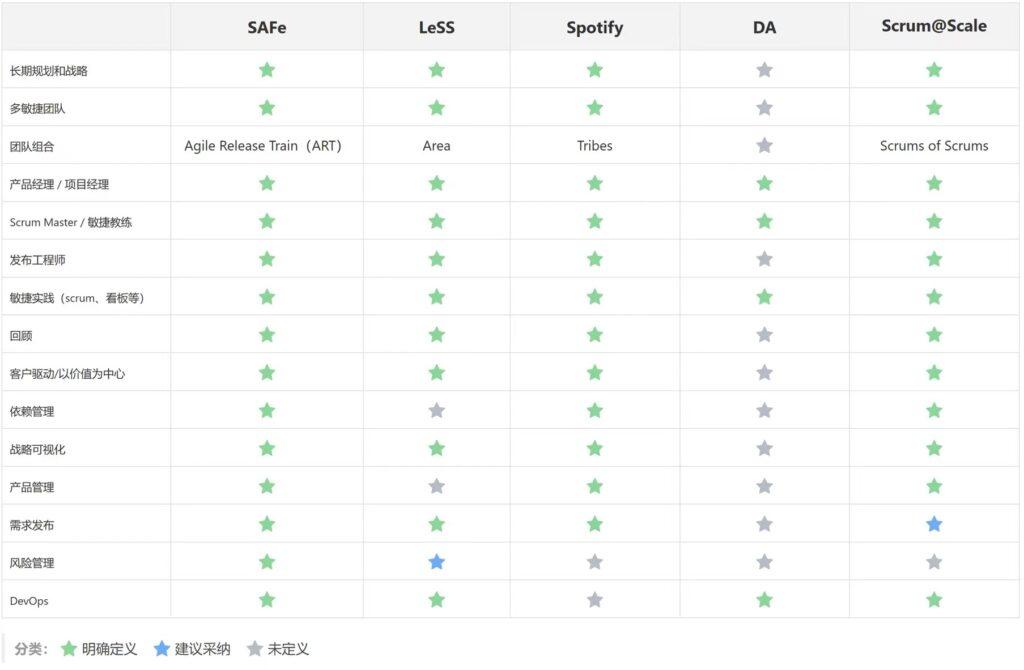
Task: Click the Tribes cell text
Action: tap(595, 146)
